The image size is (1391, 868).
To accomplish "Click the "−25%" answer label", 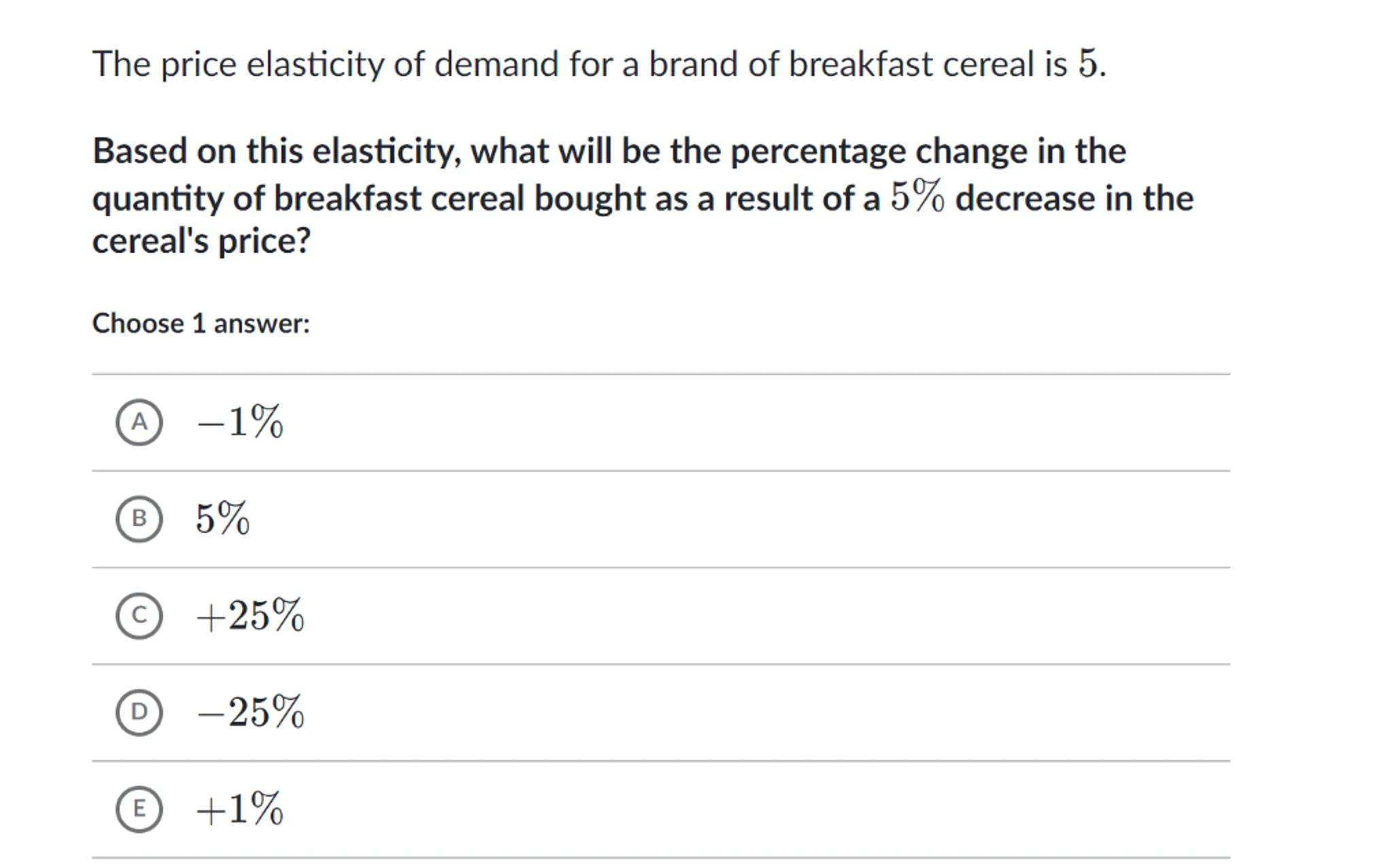I will [x=250, y=712].
